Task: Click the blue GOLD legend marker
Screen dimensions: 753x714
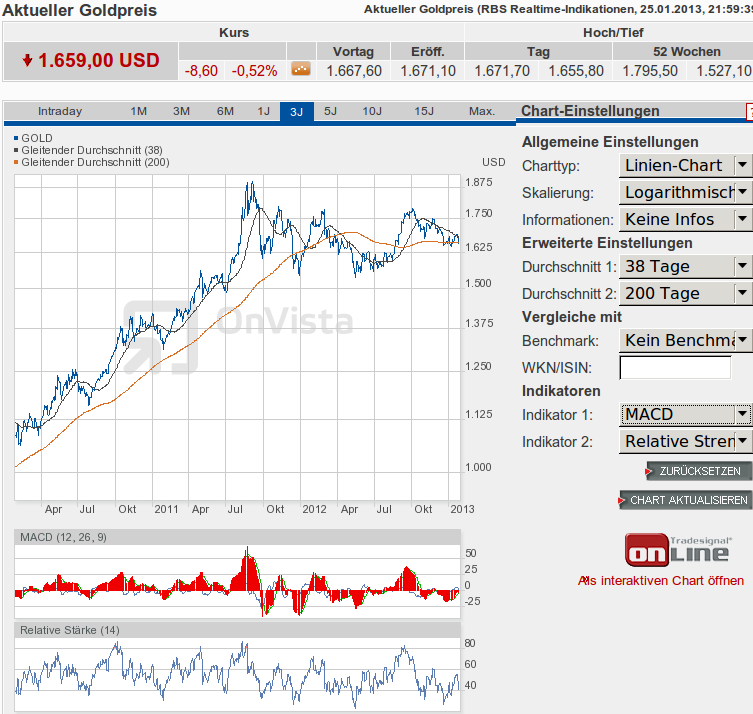Action: pyautogui.click(x=16, y=138)
